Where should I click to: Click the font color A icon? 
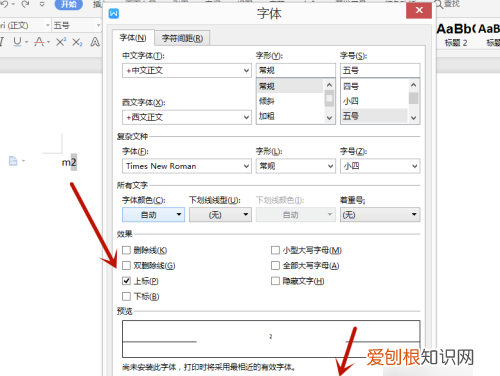coord(39,42)
